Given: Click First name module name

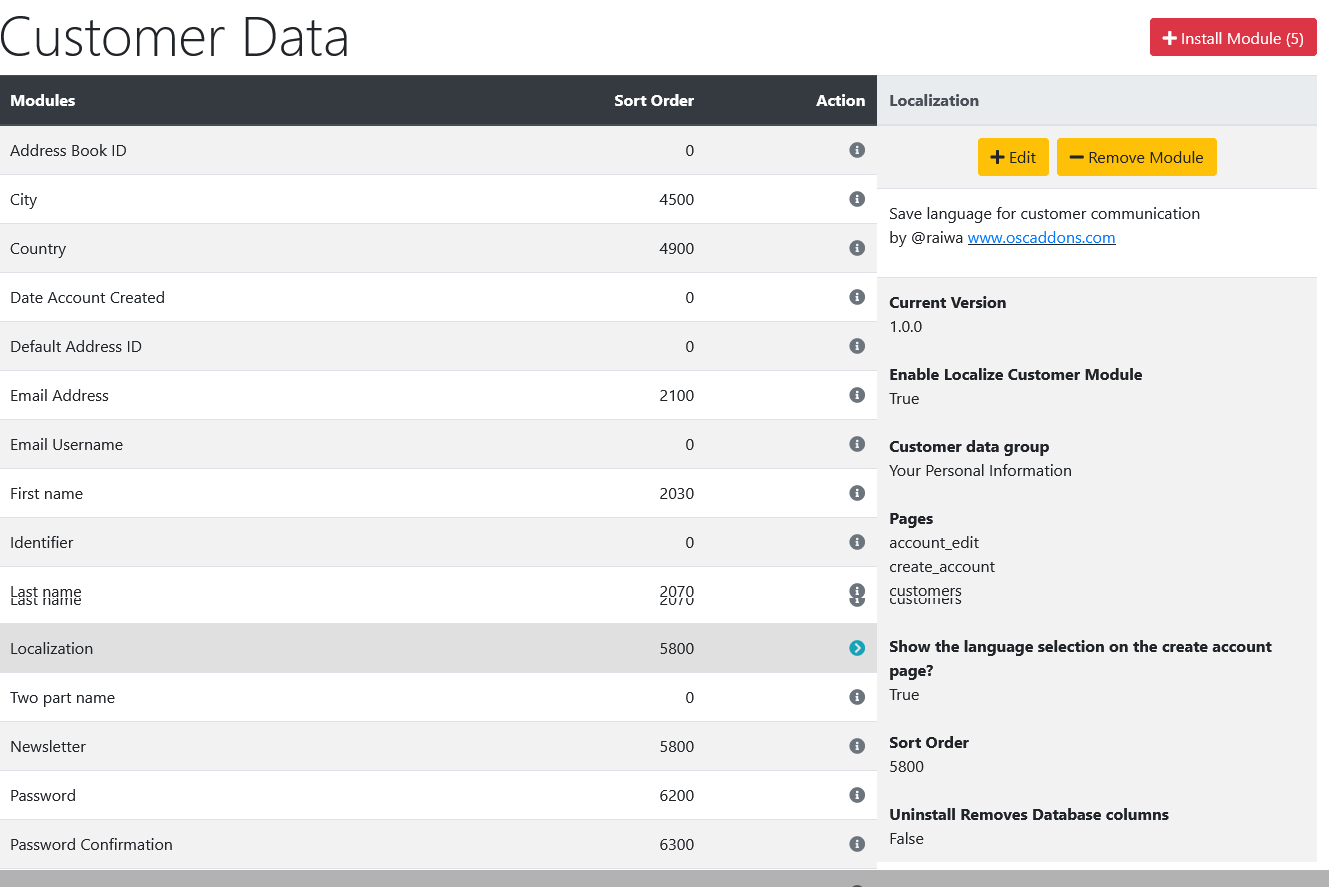Looking at the screenshot, I should pos(46,494).
